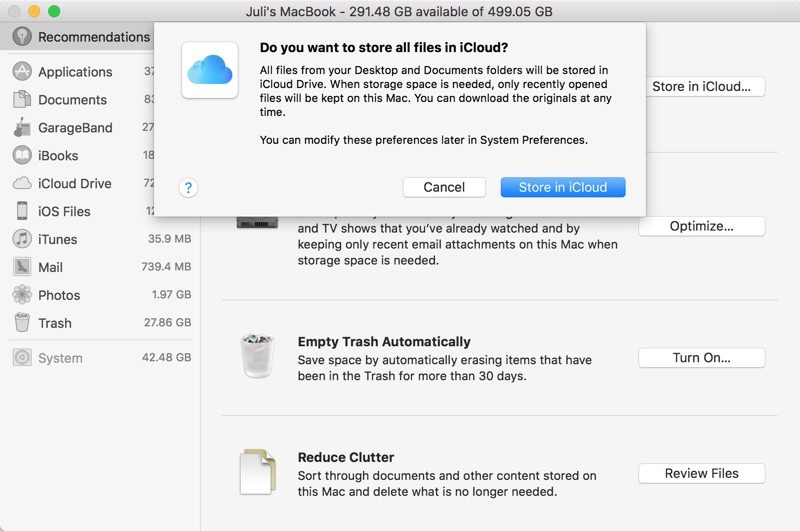Click the 35.9 MB iTunes size
The height and width of the screenshot is (531, 800).
tap(169, 239)
